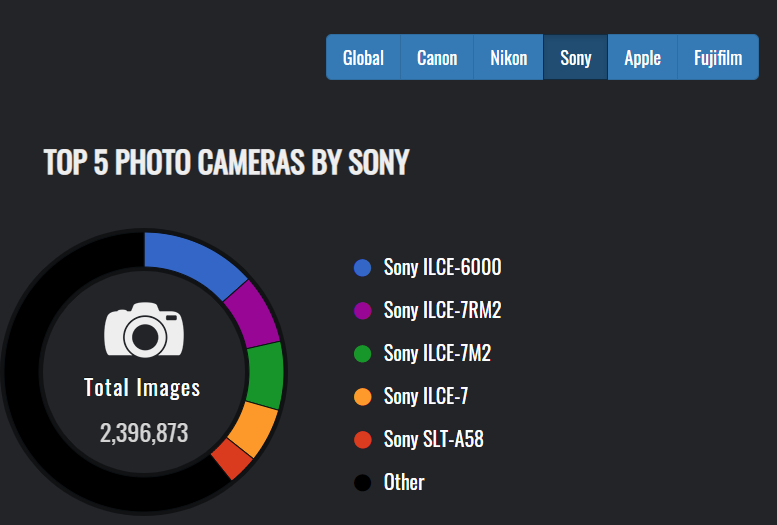
Task: Click the Sony ILCE-7M2 legend label
Action: pyautogui.click(x=437, y=354)
